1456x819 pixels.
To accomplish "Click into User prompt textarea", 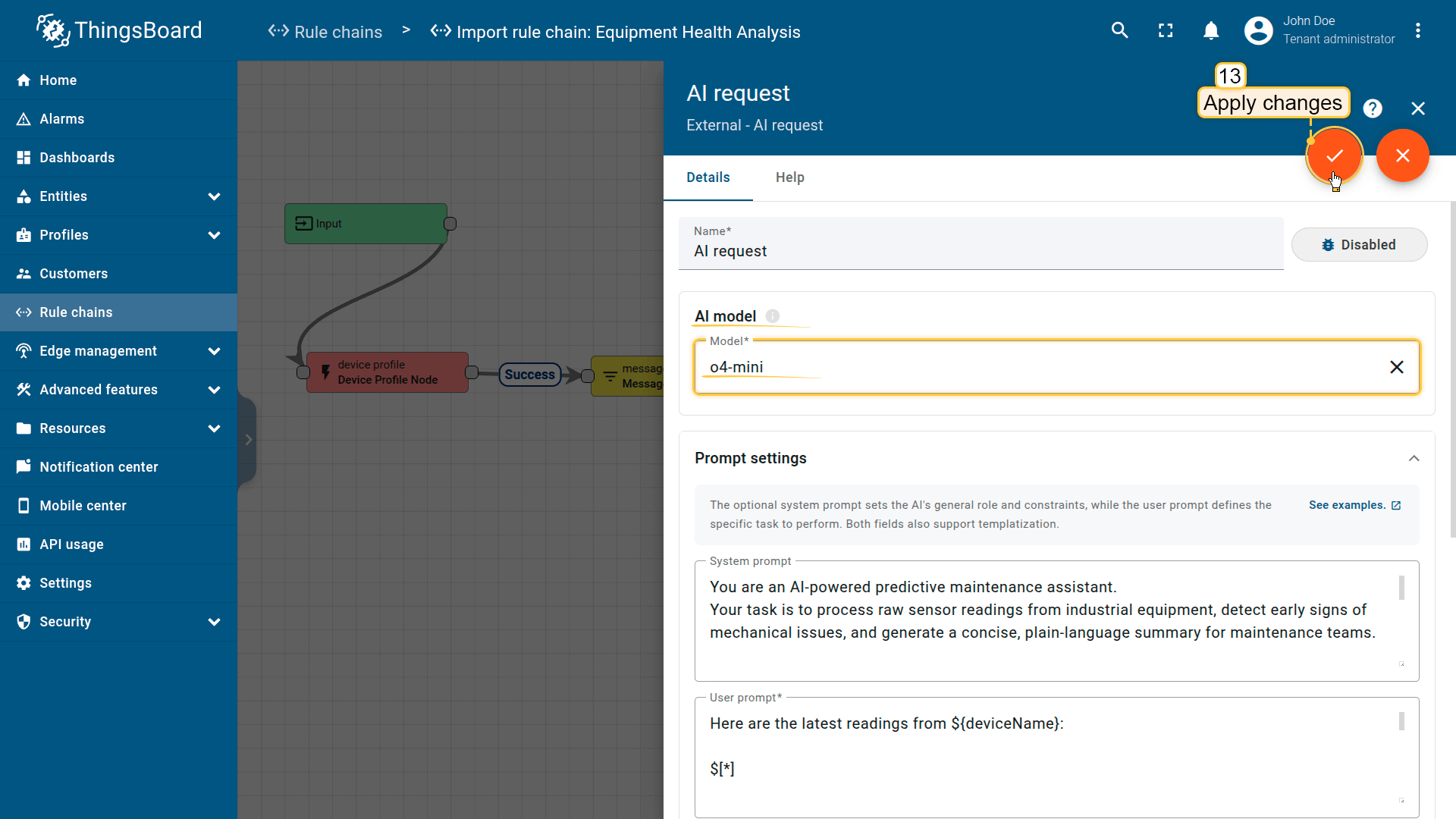I will coord(1056,757).
